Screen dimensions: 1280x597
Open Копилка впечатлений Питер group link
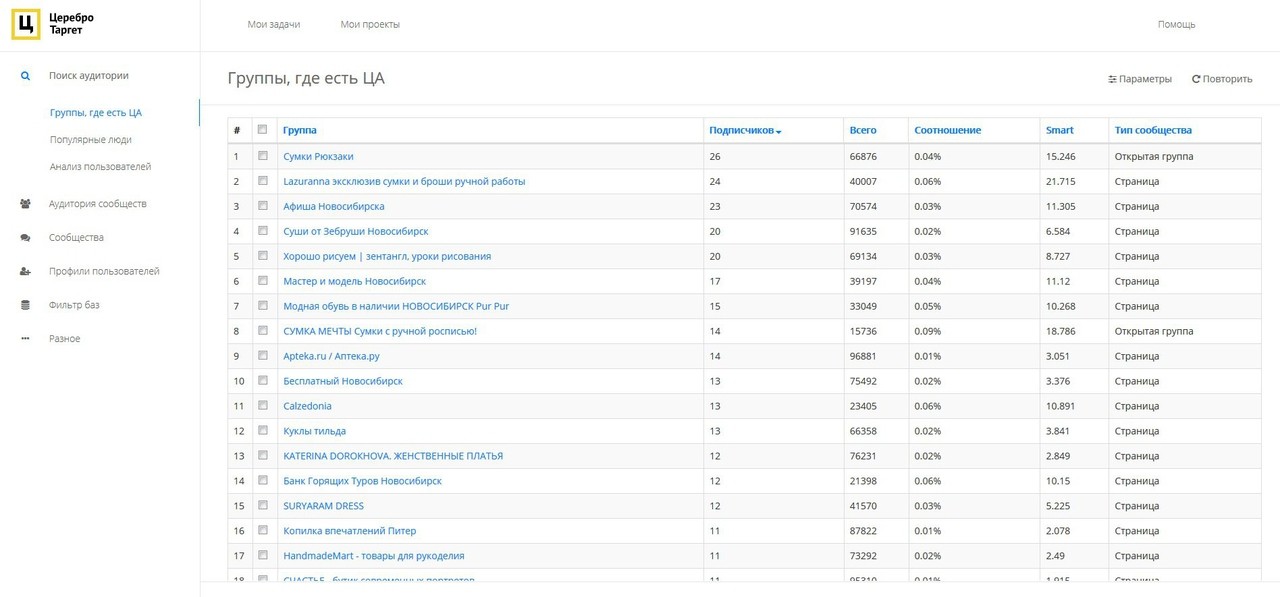click(349, 532)
